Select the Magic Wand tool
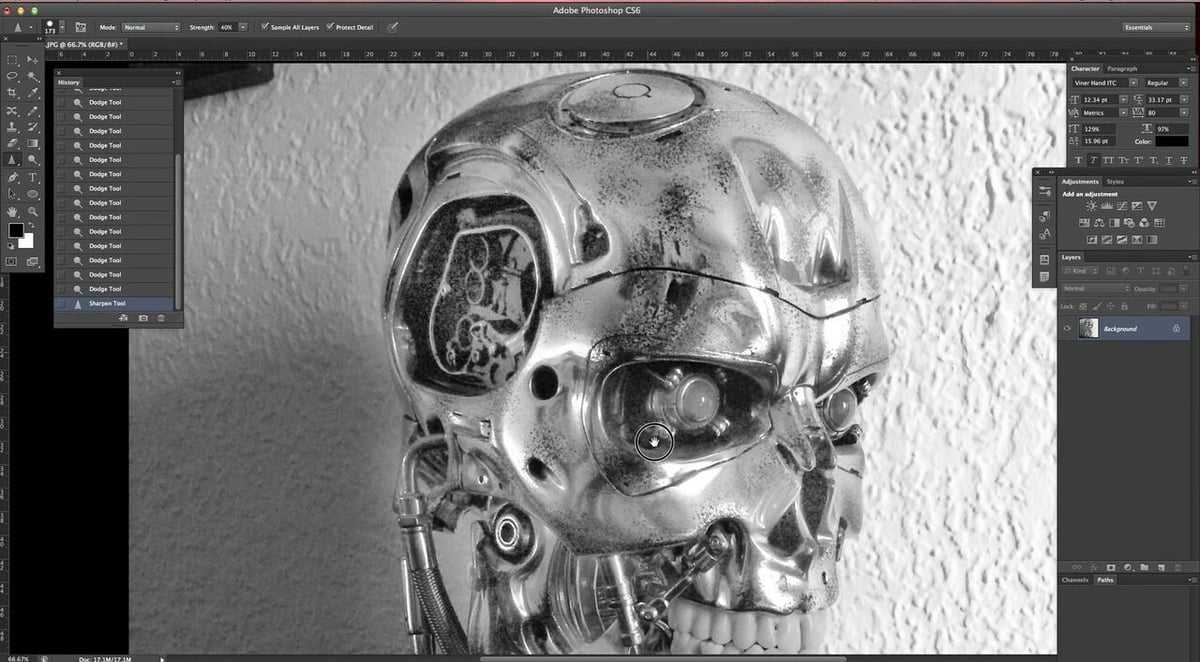Viewport: 1200px width, 662px height. [x=33, y=76]
